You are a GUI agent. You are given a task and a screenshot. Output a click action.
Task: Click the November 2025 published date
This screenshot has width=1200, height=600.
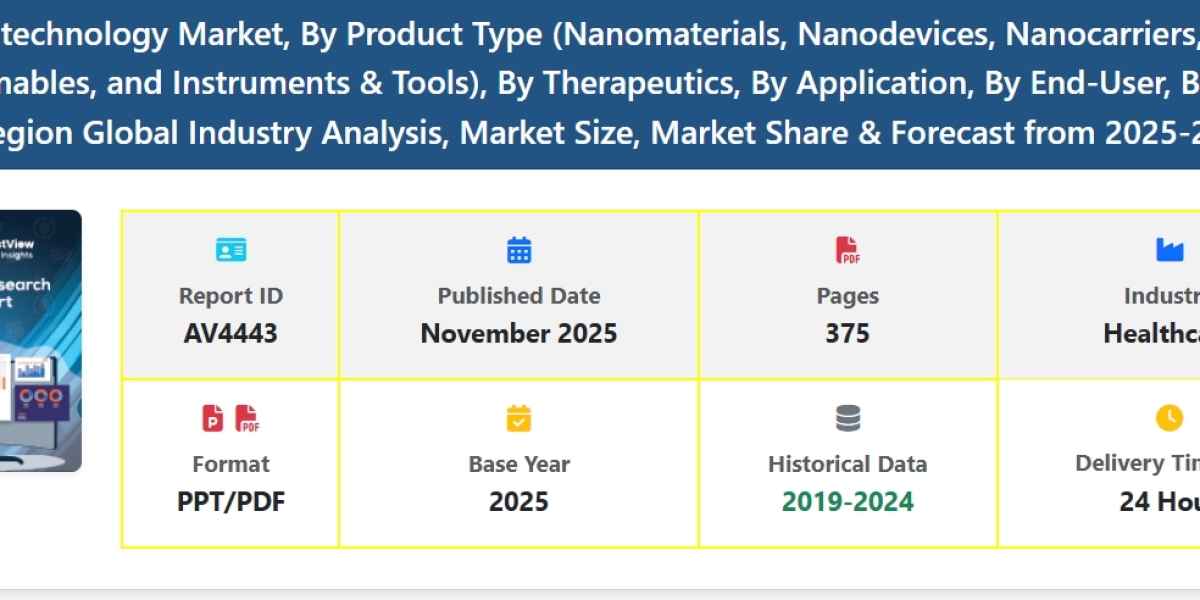point(519,333)
